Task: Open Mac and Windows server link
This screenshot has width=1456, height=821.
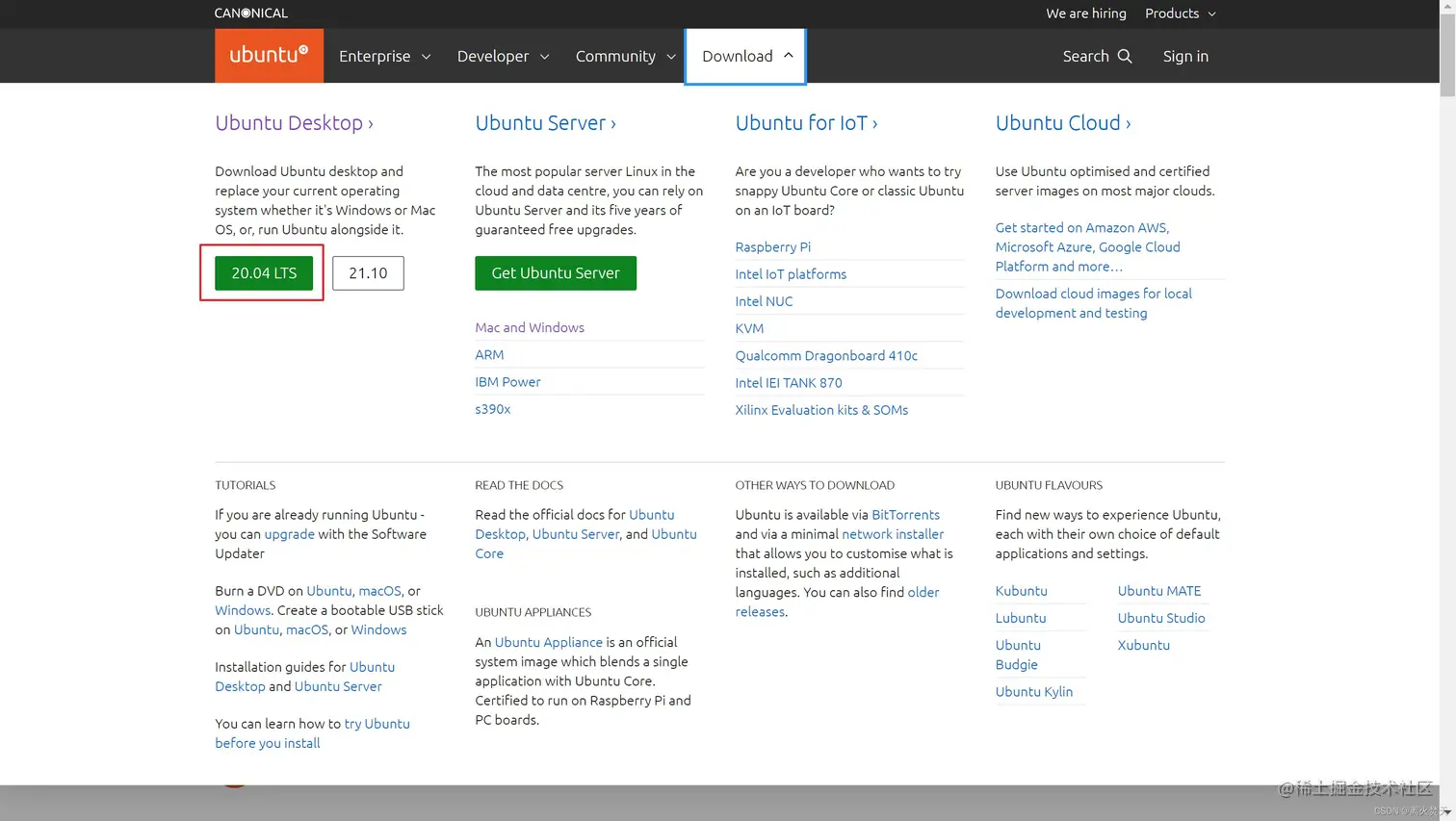Action: click(530, 327)
